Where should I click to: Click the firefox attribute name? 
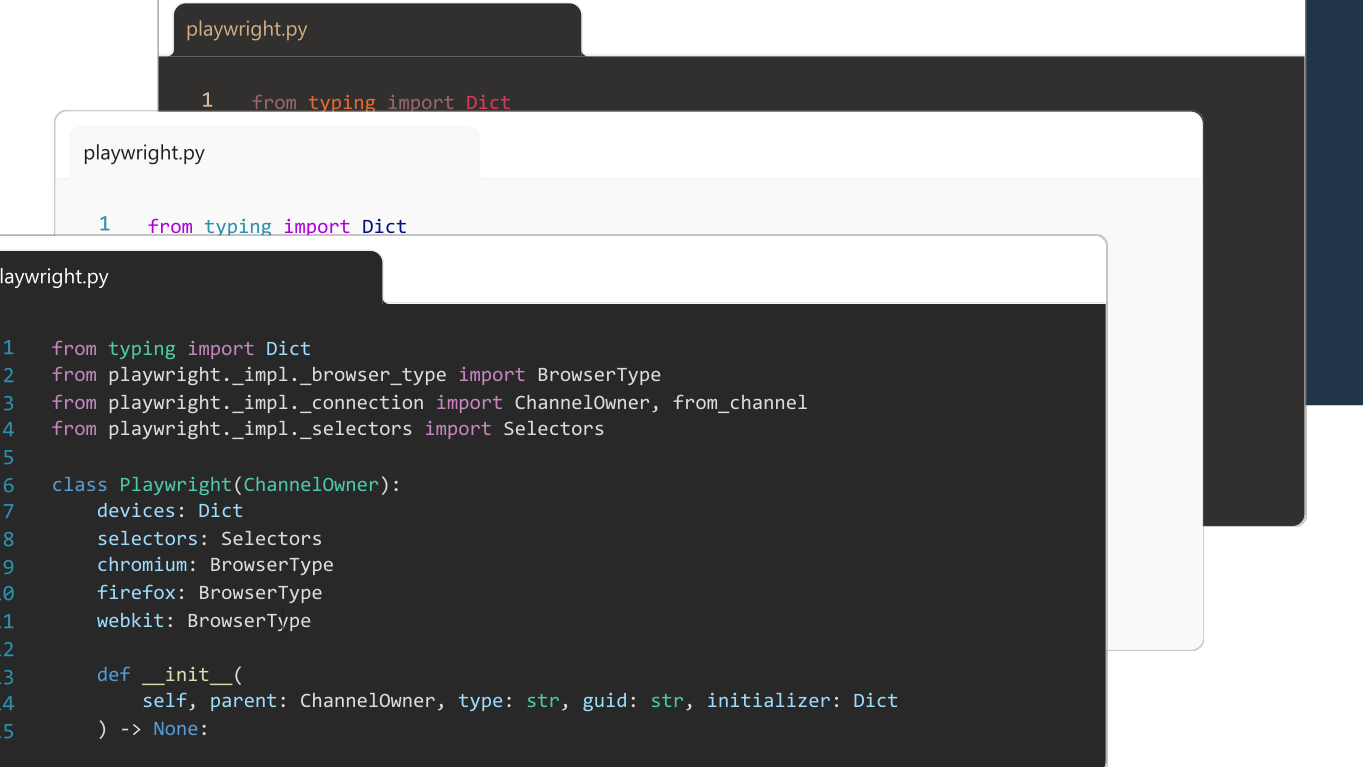coord(136,593)
